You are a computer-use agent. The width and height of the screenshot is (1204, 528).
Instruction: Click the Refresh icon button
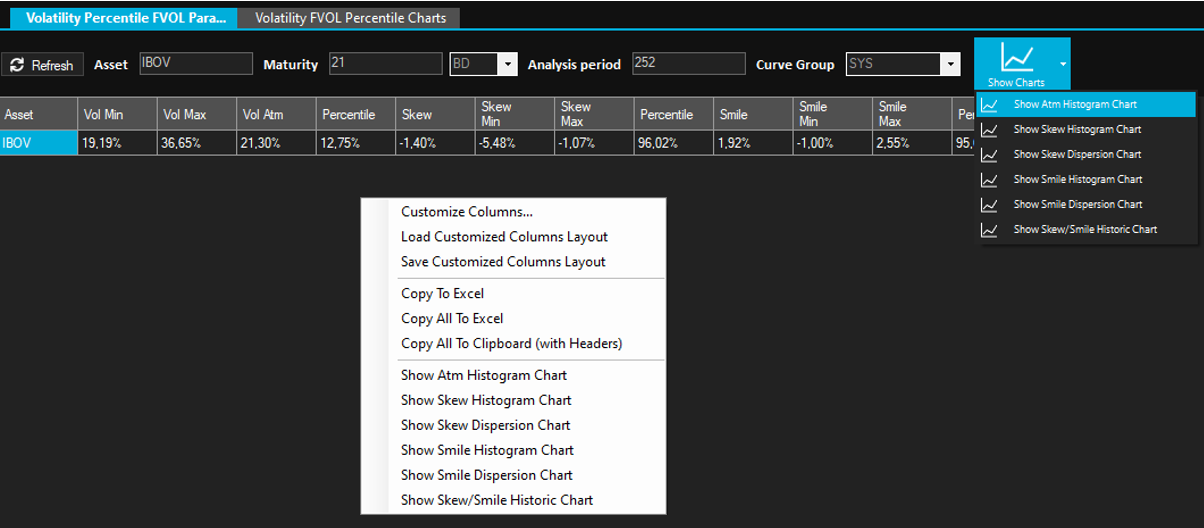pos(17,65)
